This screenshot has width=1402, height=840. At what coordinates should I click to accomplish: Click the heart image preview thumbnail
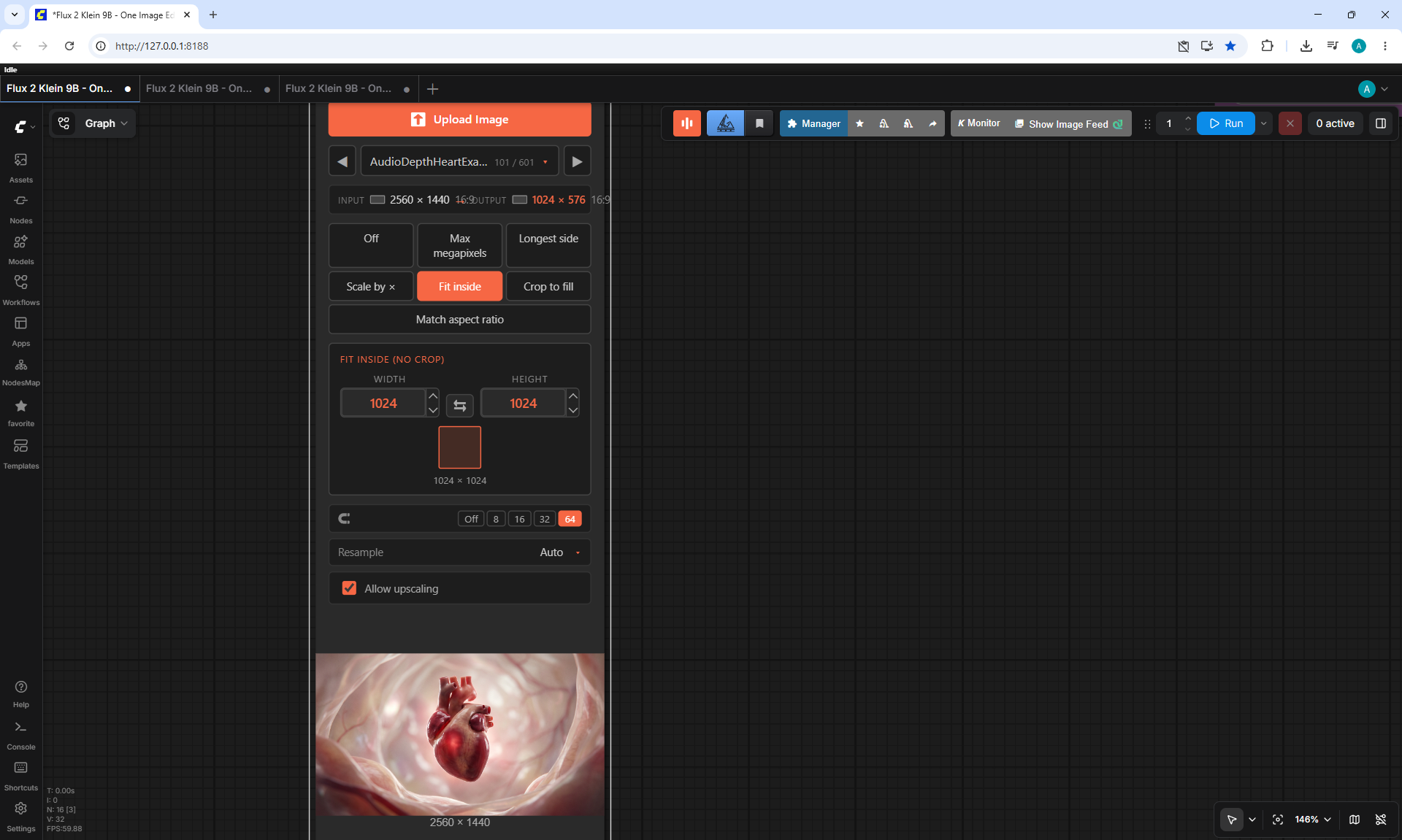point(460,734)
